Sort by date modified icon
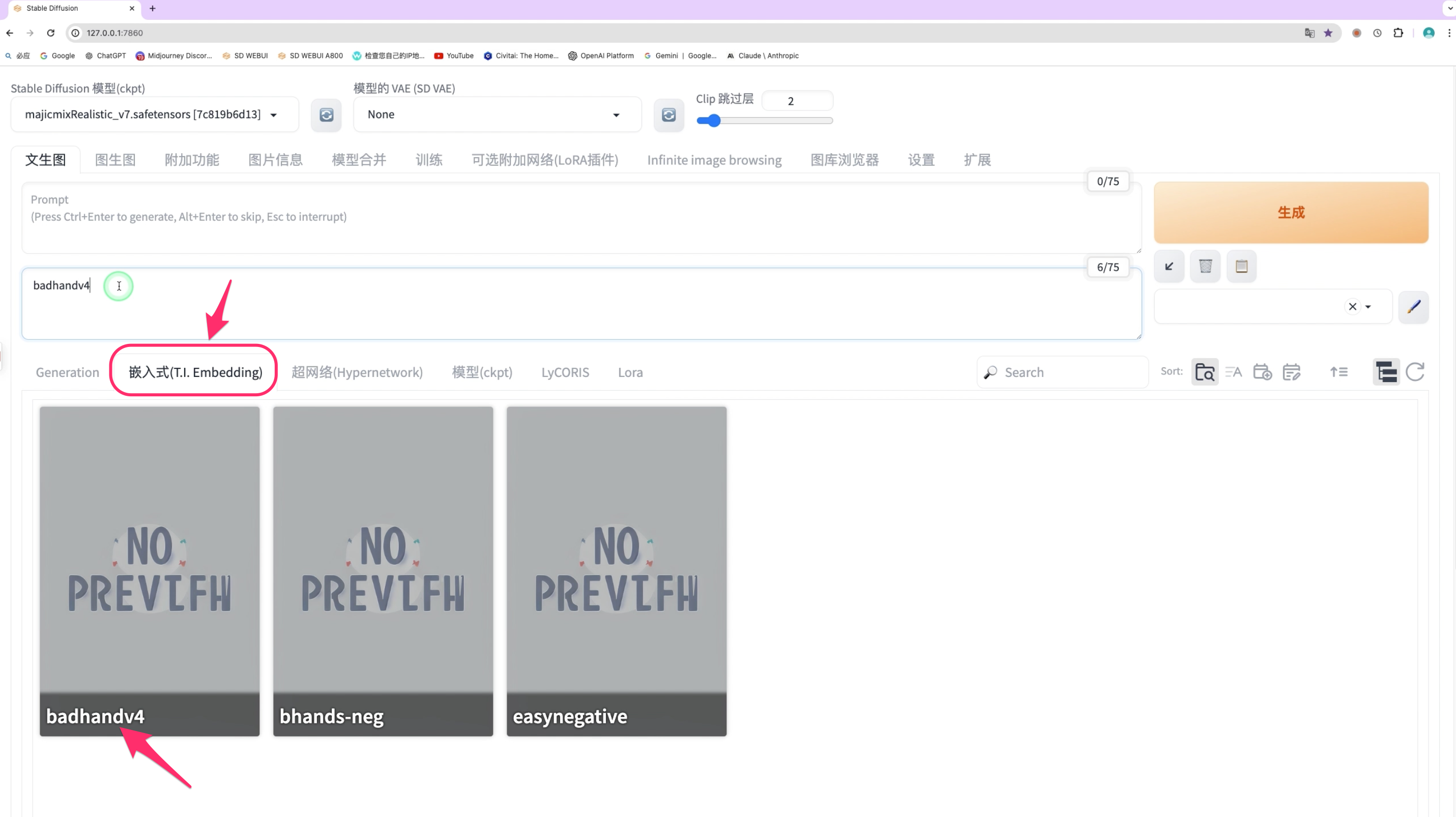The height and width of the screenshot is (817, 1456). [x=1292, y=372]
